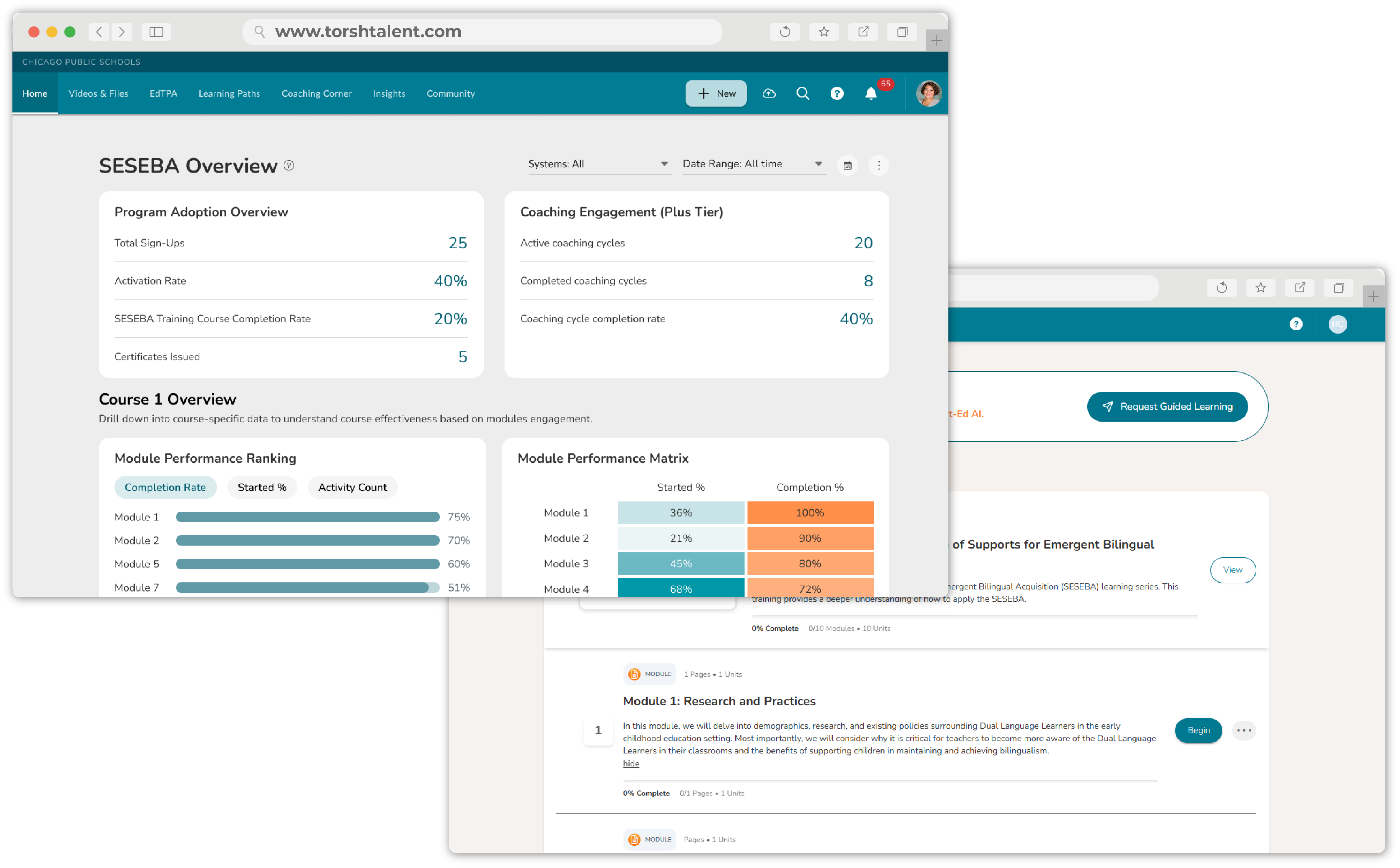Open the three-dot overview options menu
This screenshot has height=868, width=1400.
878,165
